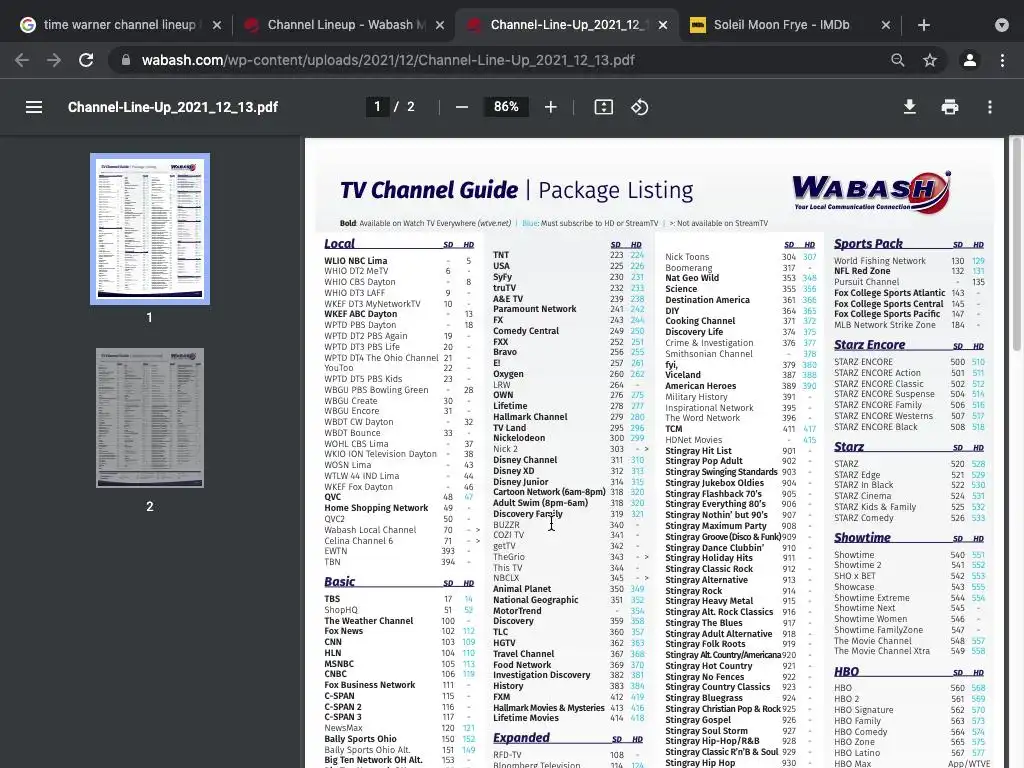Zoom in the PDF with plus

point(551,107)
